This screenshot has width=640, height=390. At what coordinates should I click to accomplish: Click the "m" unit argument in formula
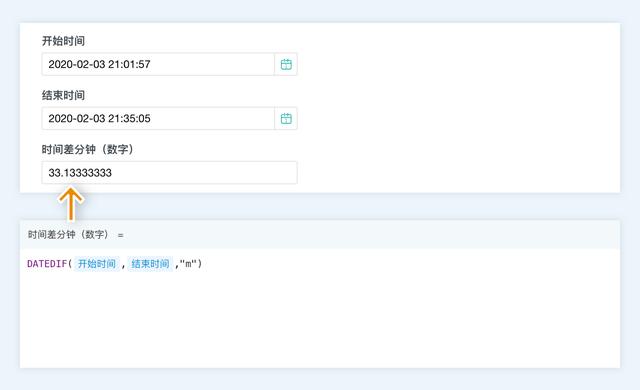pyautogui.click(x=188, y=264)
